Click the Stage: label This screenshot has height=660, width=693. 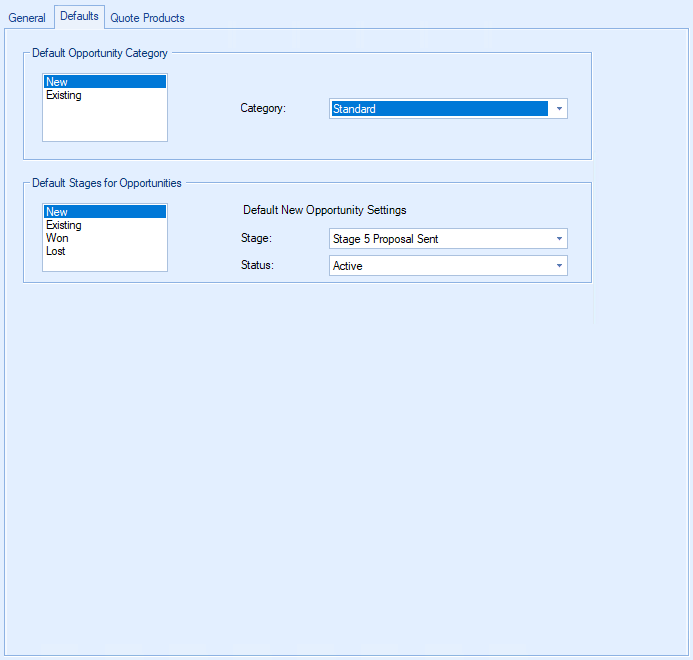pos(256,239)
